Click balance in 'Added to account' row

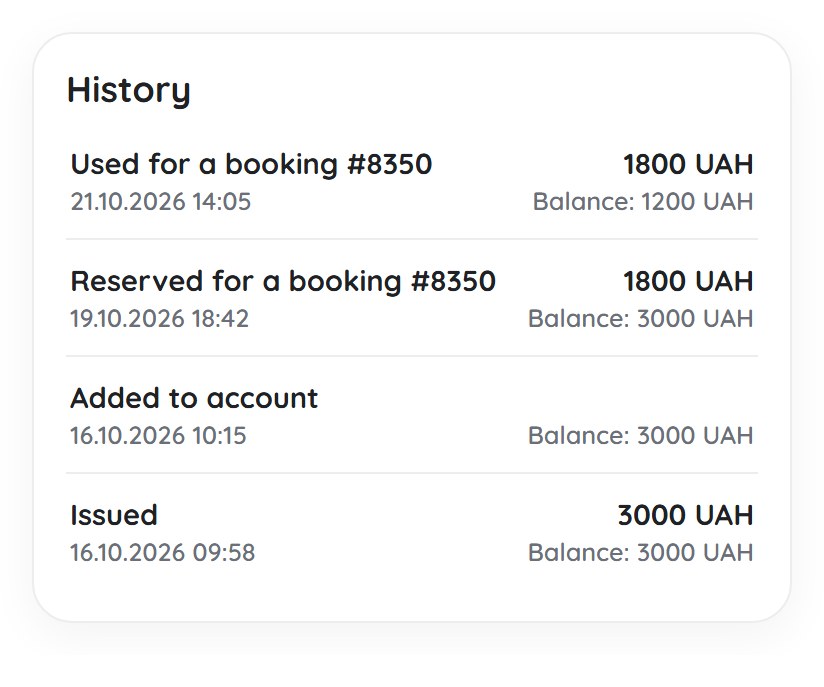click(x=641, y=436)
